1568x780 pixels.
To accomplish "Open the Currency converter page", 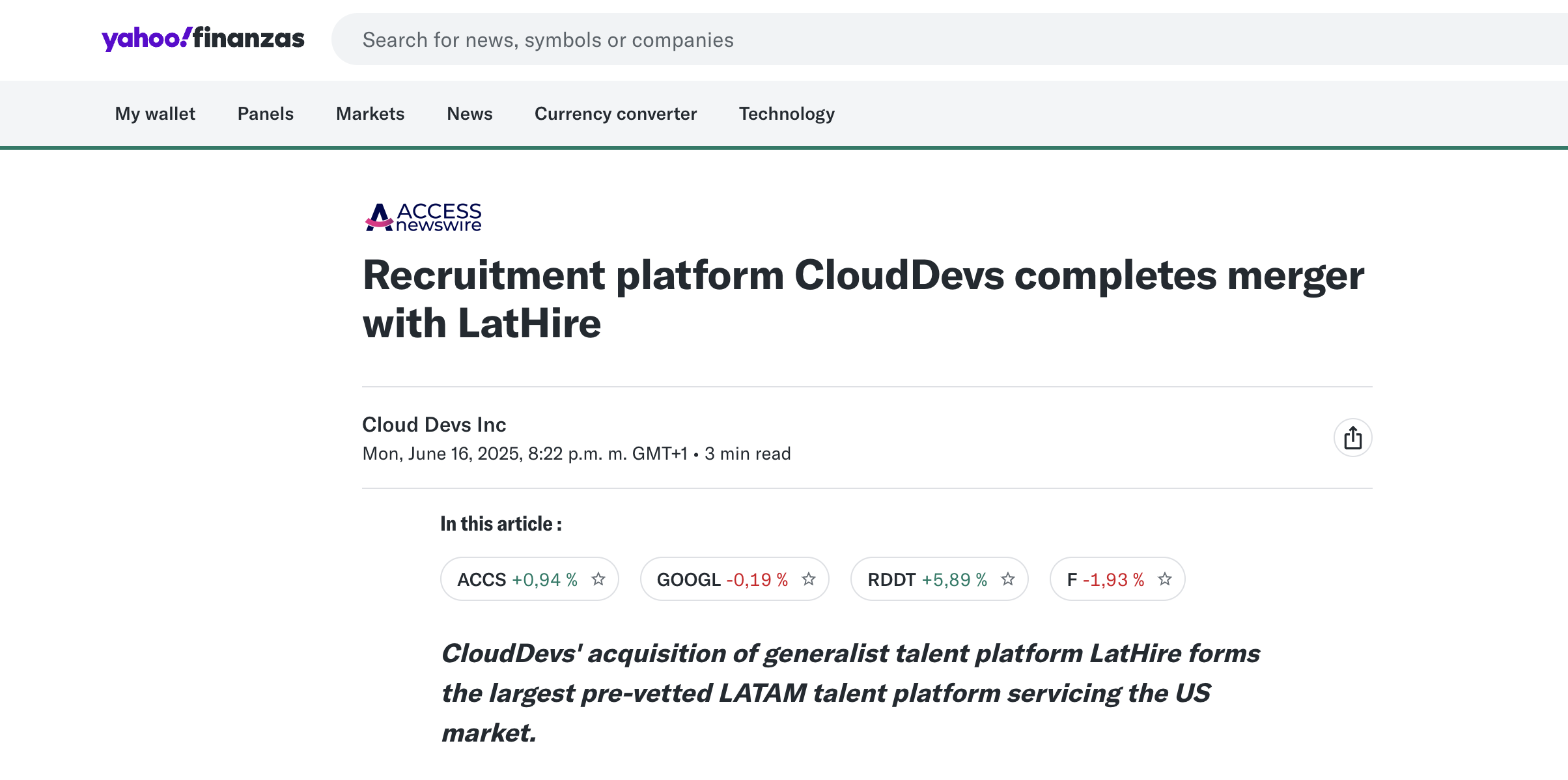I will pos(616,114).
